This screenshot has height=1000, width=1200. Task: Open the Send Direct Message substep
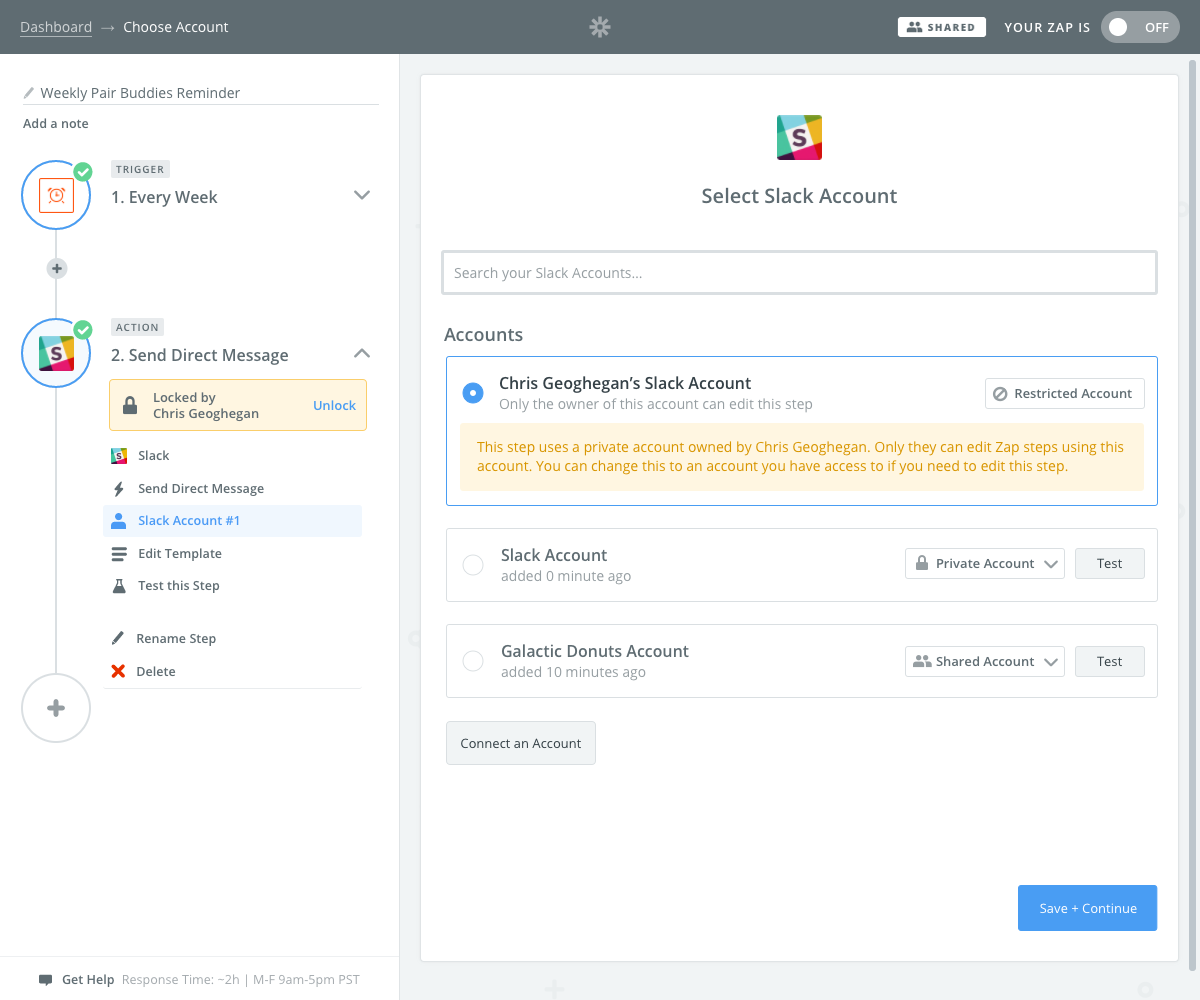point(232,489)
